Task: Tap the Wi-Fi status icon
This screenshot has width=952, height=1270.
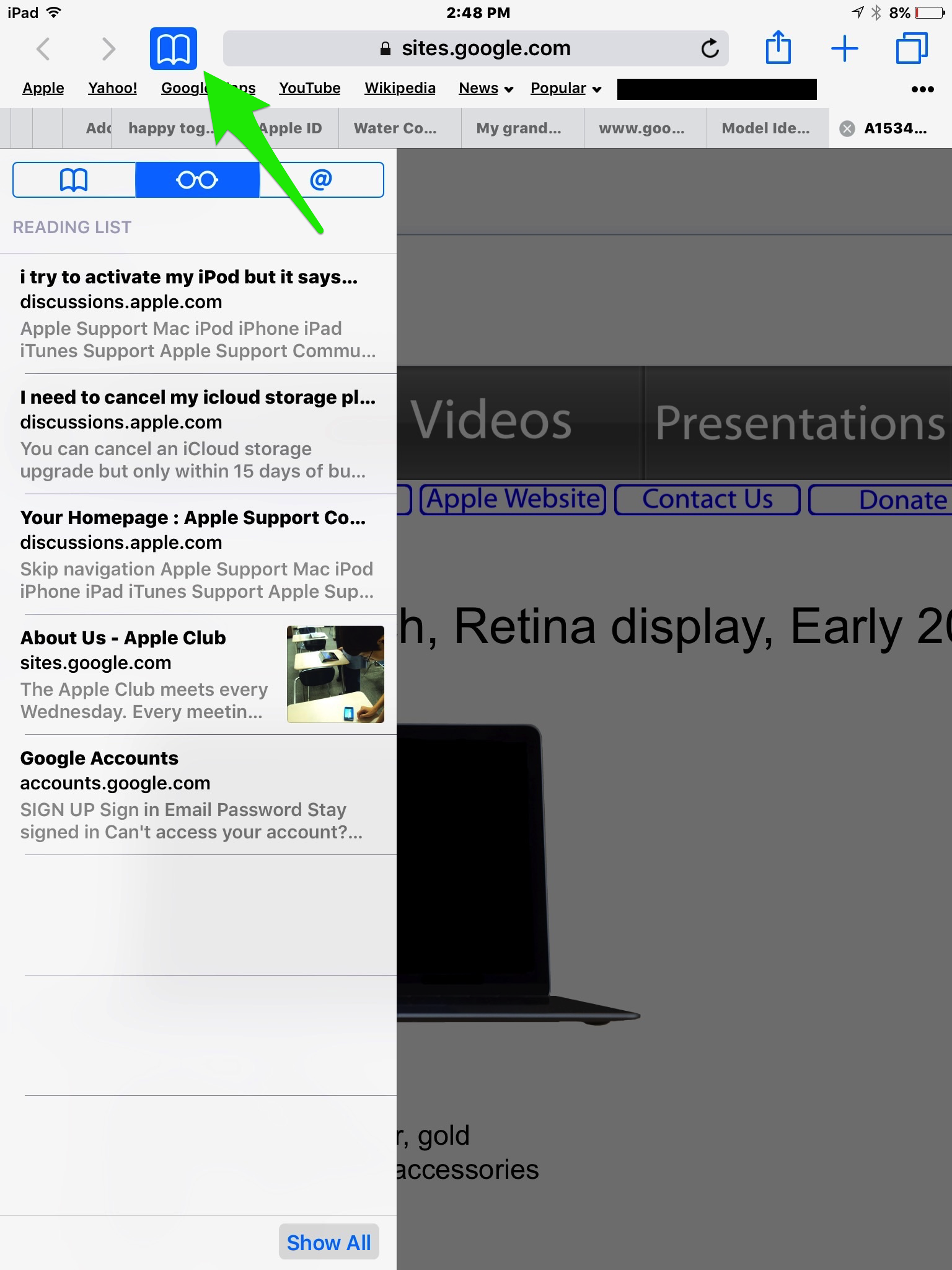Action: click(54, 12)
